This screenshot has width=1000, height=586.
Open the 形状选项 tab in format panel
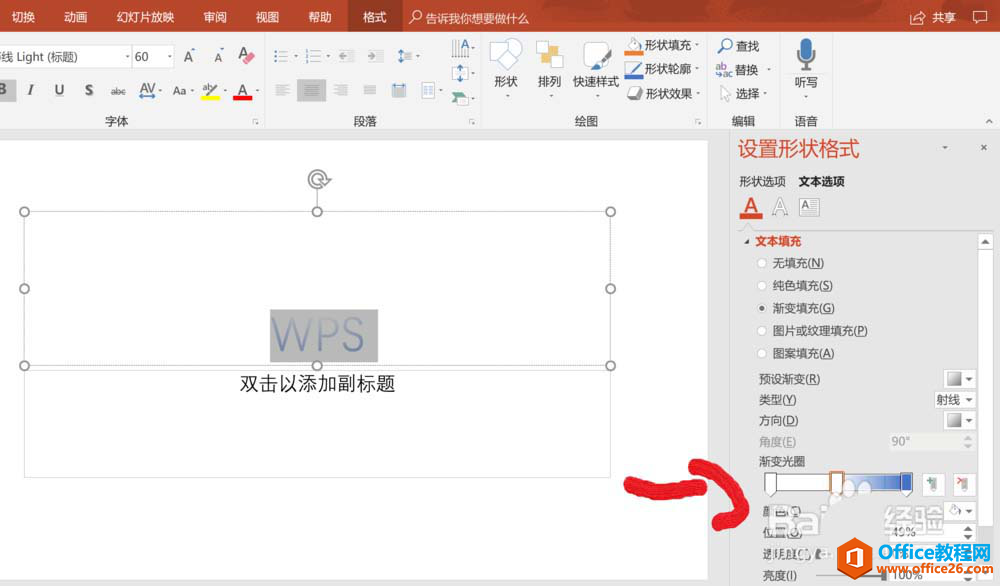(x=762, y=181)
